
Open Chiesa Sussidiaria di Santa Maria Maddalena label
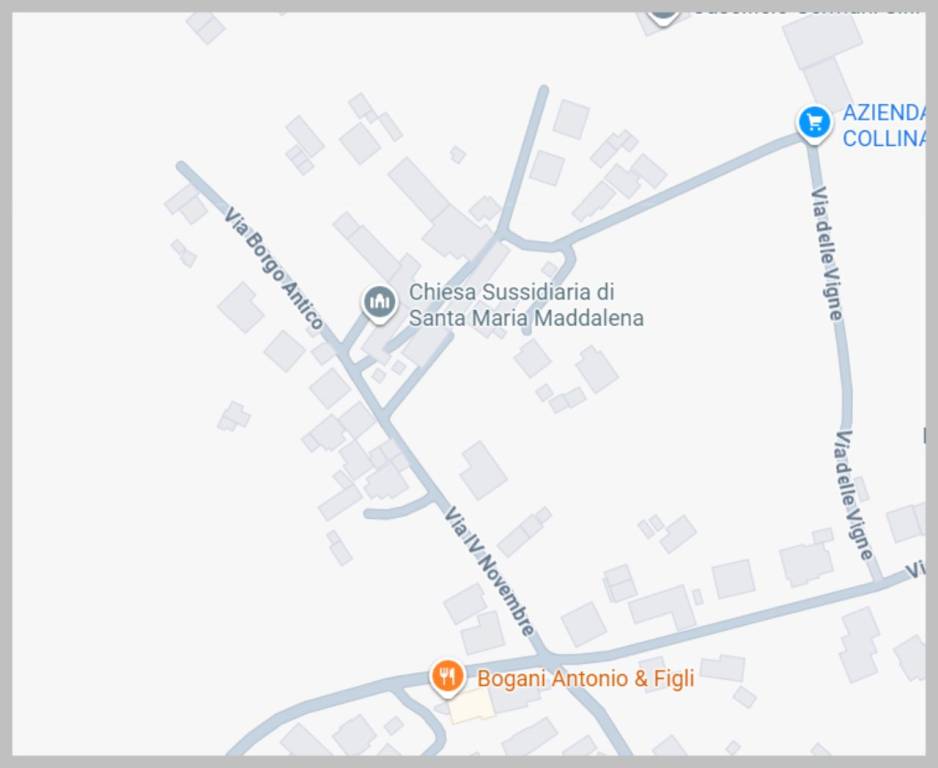526,305
